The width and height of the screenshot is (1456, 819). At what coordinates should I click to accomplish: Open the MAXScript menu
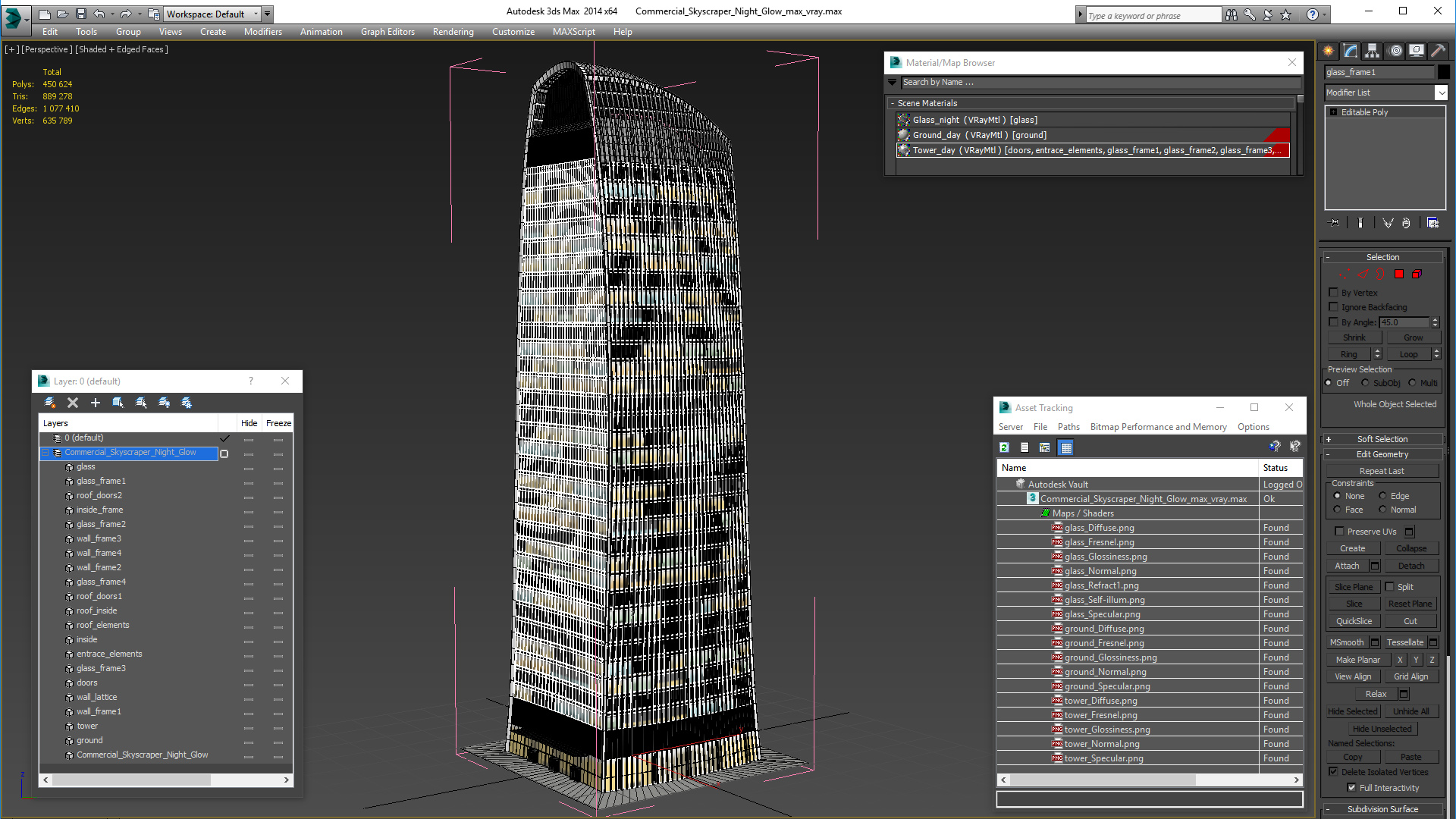(x=573, y=32)
